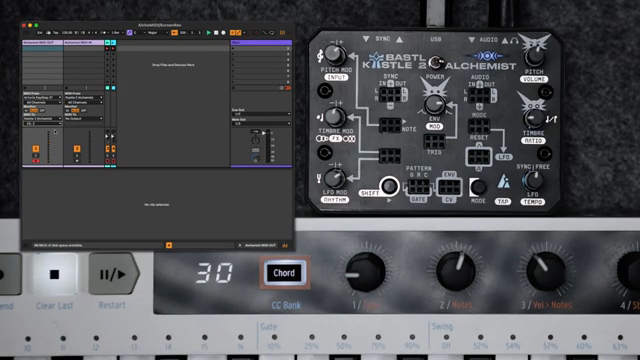Click the 4 / 4 time signature field

[93, 33]
